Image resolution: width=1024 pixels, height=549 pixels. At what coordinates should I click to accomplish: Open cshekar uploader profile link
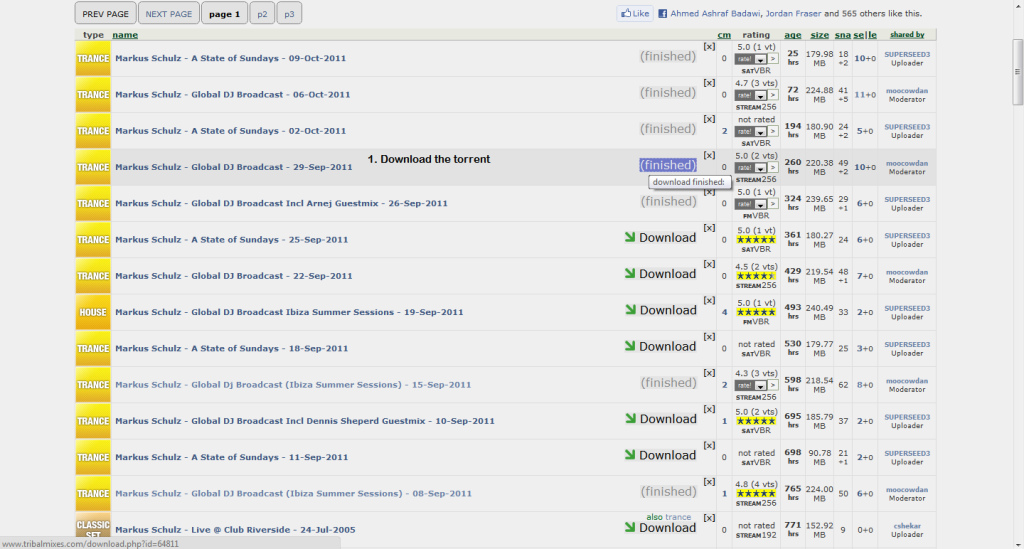pos(907,525)
